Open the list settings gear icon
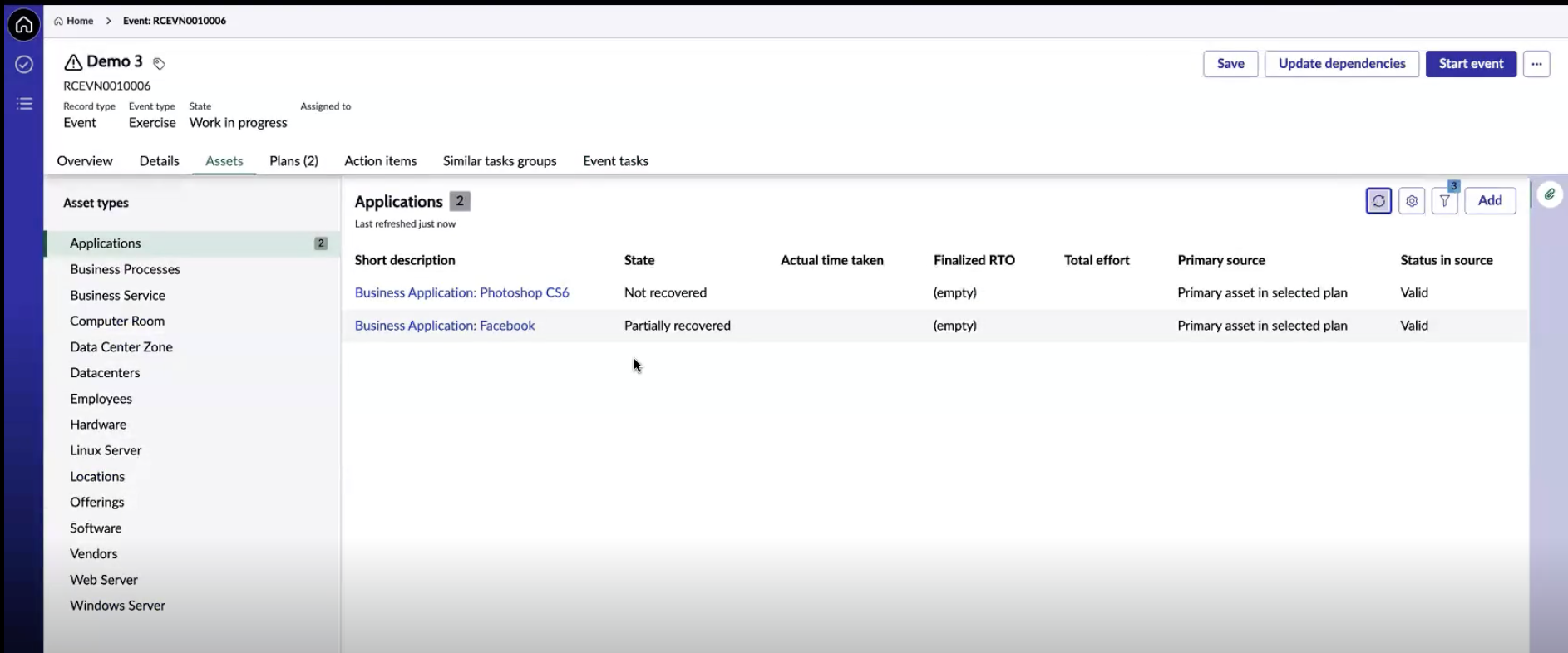 pos(1412,200)
